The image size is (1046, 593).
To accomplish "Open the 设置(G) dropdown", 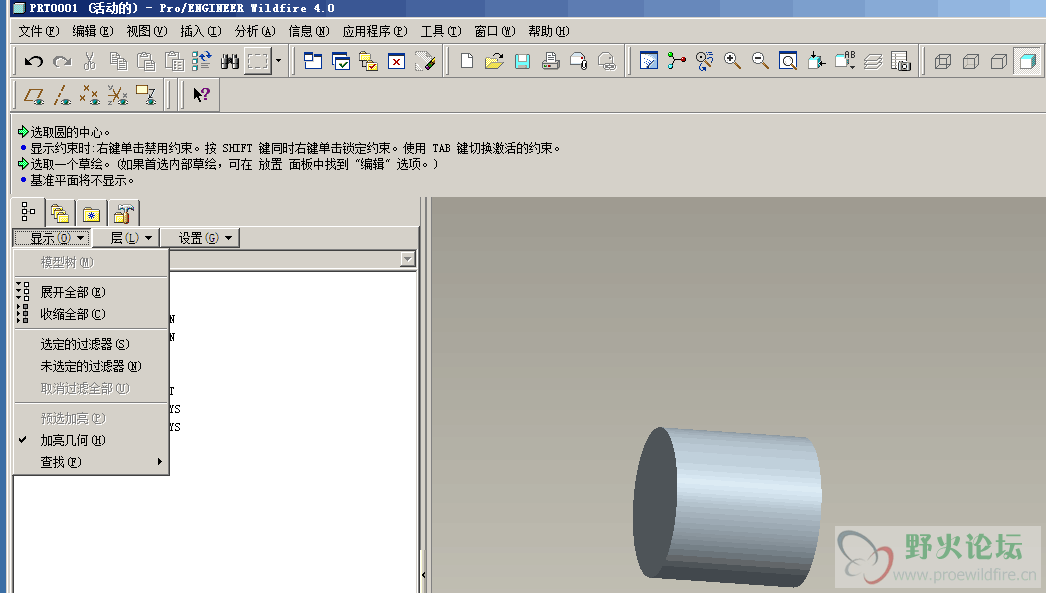I will click(199, 238).
